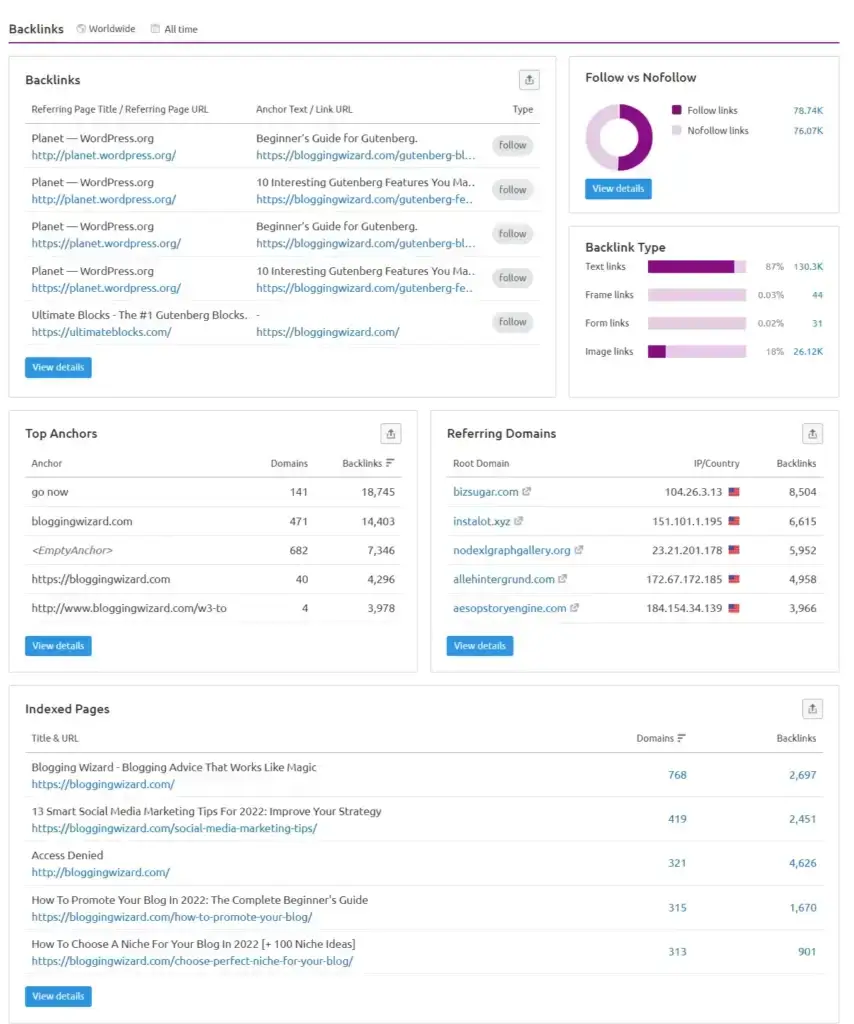
Task: Open bizsugar.com via its external link icon
Action: [528, 491]
